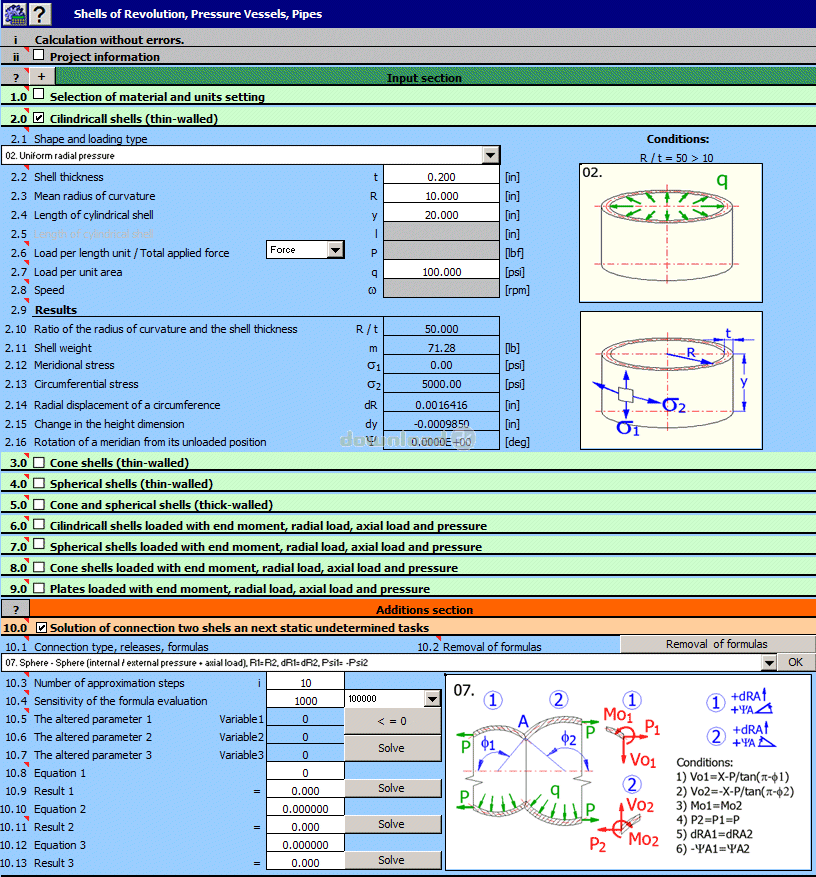Screen dimensions: 816x877
Task: Select the R / t ratio result 50.000
Action: coord(441,329)
